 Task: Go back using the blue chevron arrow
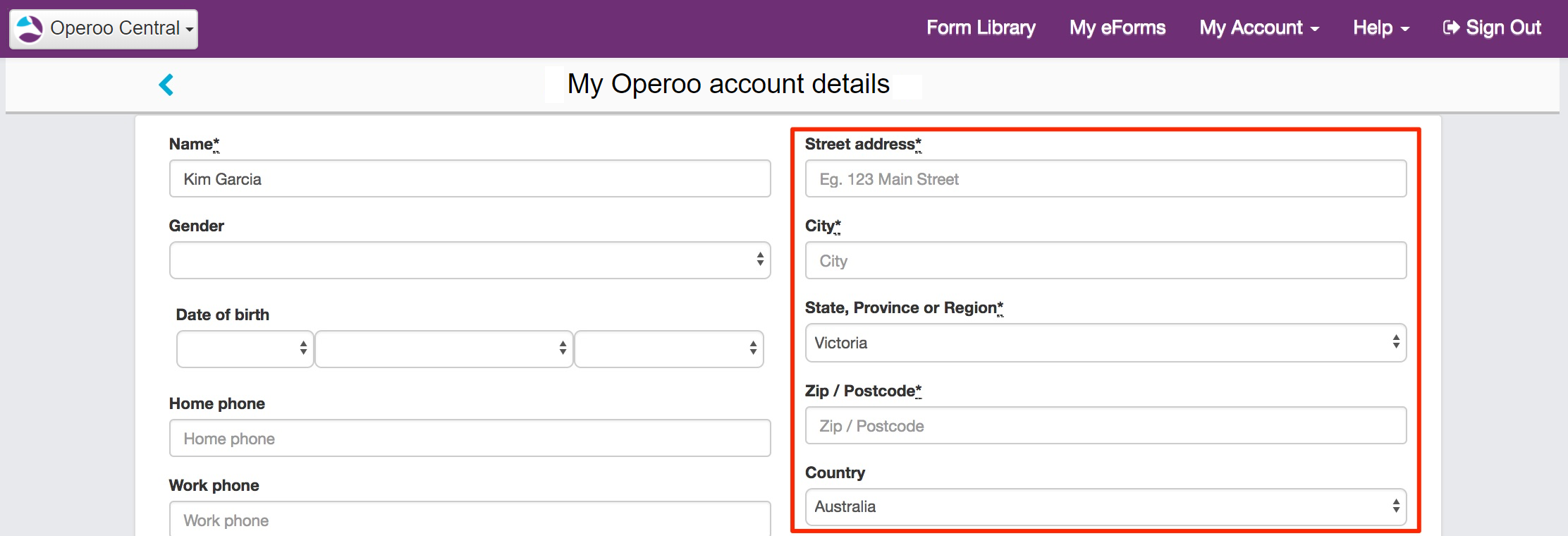[x=166, y=85]
